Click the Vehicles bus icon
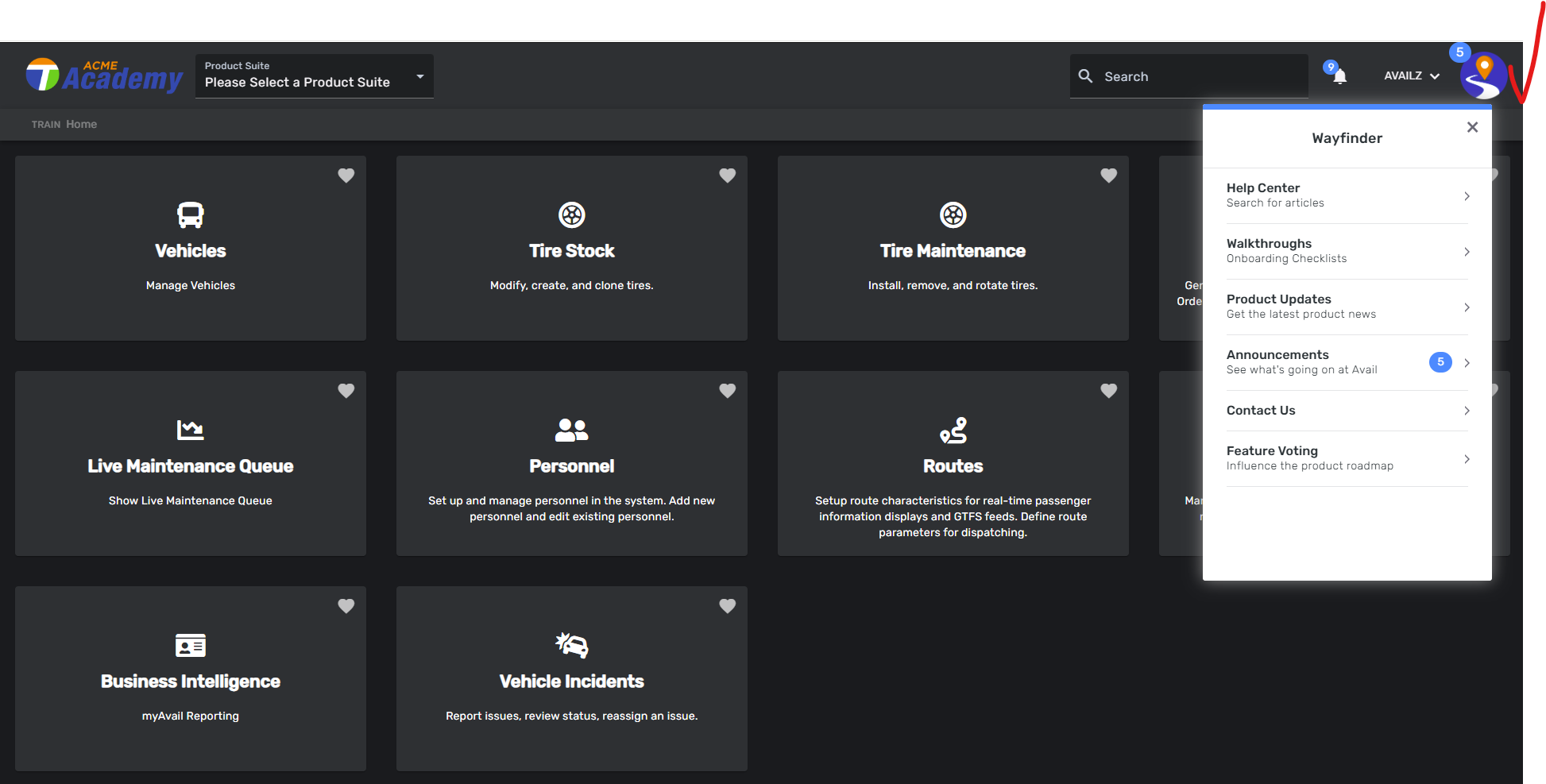The width and height of the screenshot is (1546, 784). [x=191, y=214]
